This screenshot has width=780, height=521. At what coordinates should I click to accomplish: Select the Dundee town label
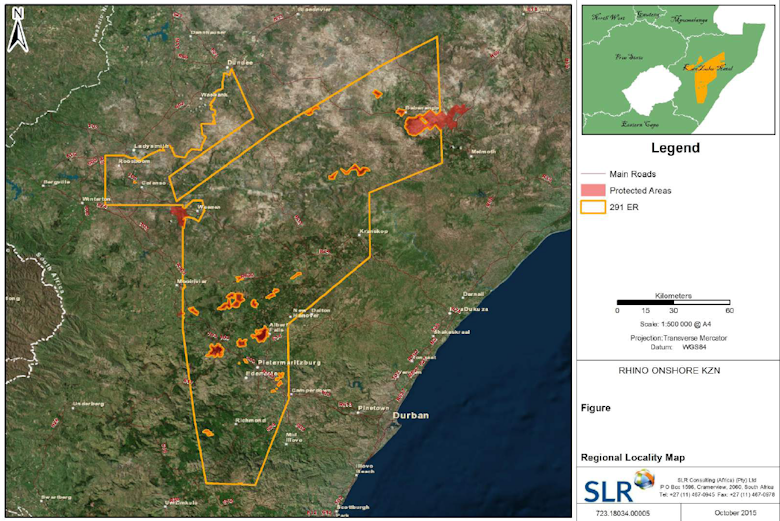pos(240,62)
